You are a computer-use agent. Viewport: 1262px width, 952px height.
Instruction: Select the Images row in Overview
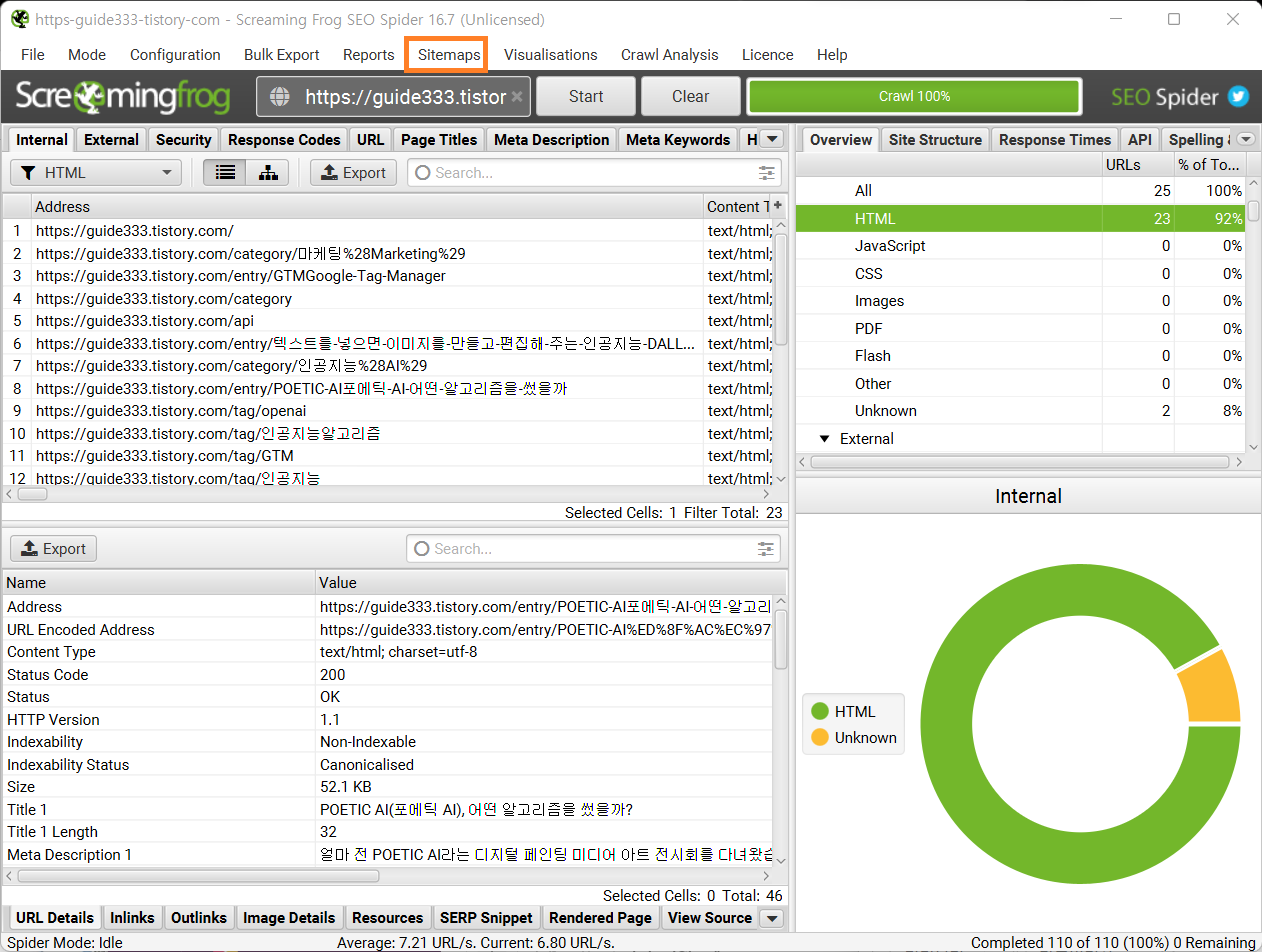tap(1020, 301)
